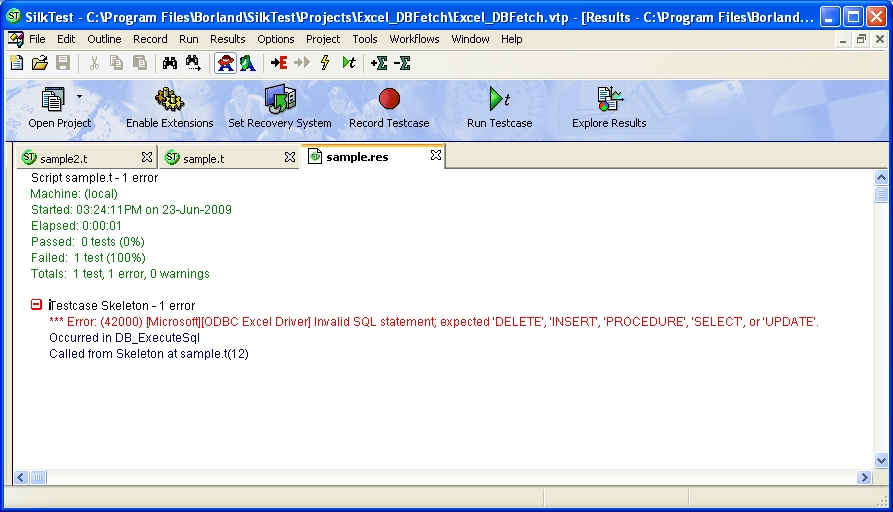This screenshot has height=512, width=893.
Task: Click the 'Occurred in DB_ExecuteSql' line
Action: [x=124, y=338]
